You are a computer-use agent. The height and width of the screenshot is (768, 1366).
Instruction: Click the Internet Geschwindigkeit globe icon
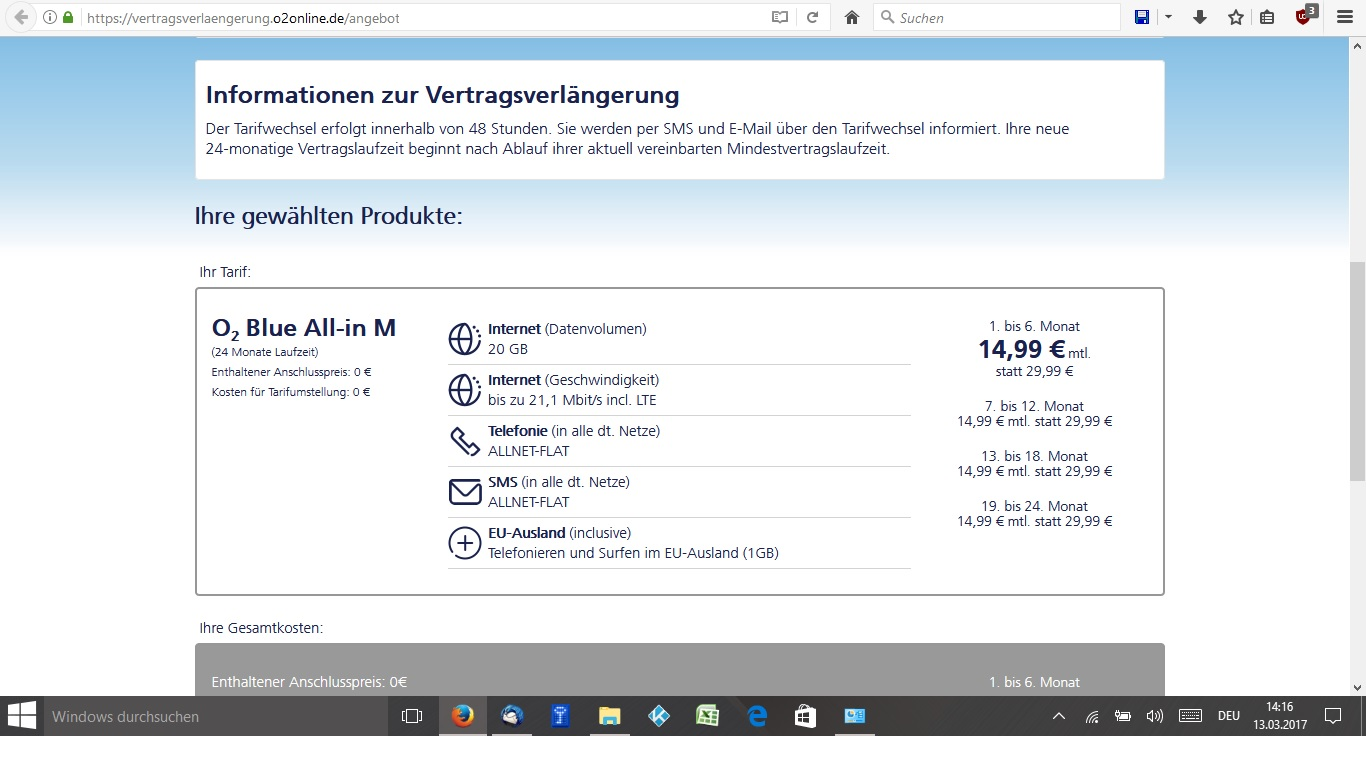[x=465, y=390]
